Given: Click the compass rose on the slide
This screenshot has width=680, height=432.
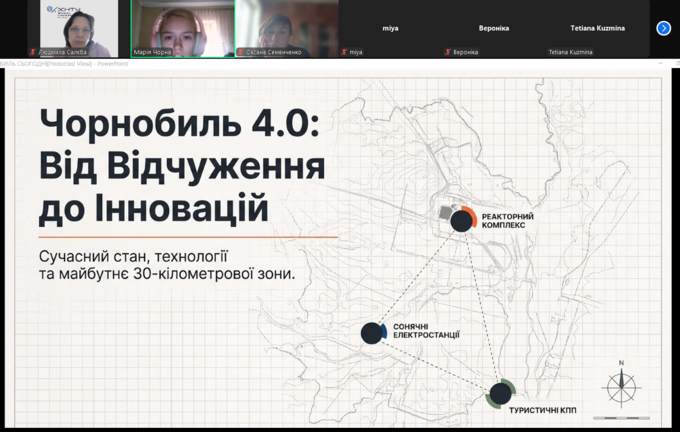Looking at the screenshot, I should click(x=621, y=385).
